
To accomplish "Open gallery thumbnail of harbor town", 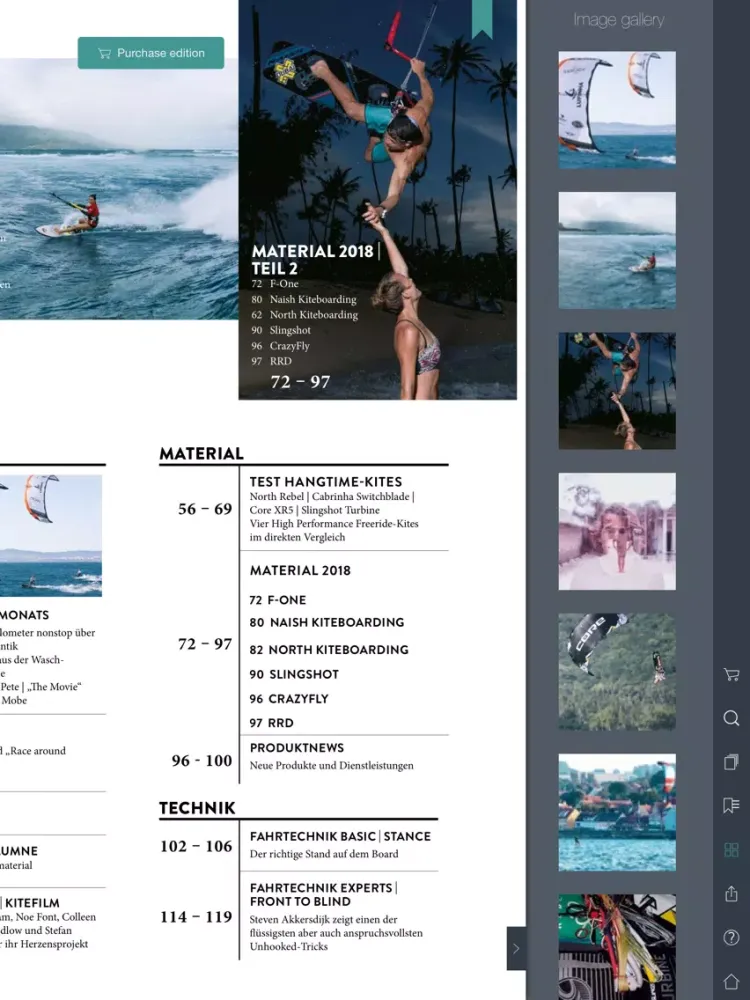I will [x=617, y=812].
